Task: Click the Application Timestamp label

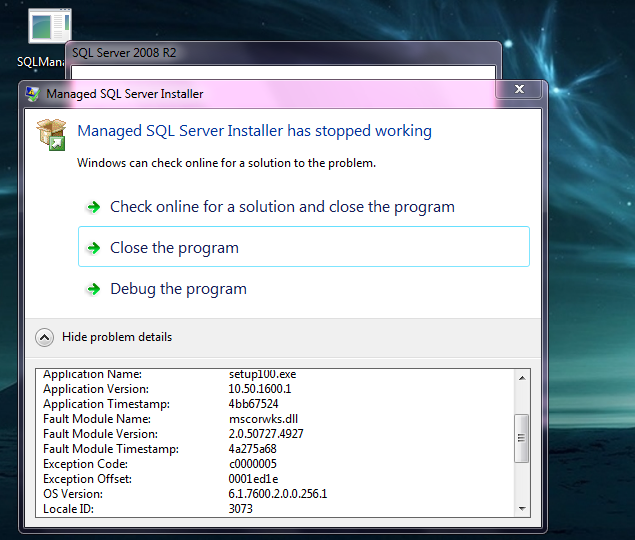Action: pos(107,404)
